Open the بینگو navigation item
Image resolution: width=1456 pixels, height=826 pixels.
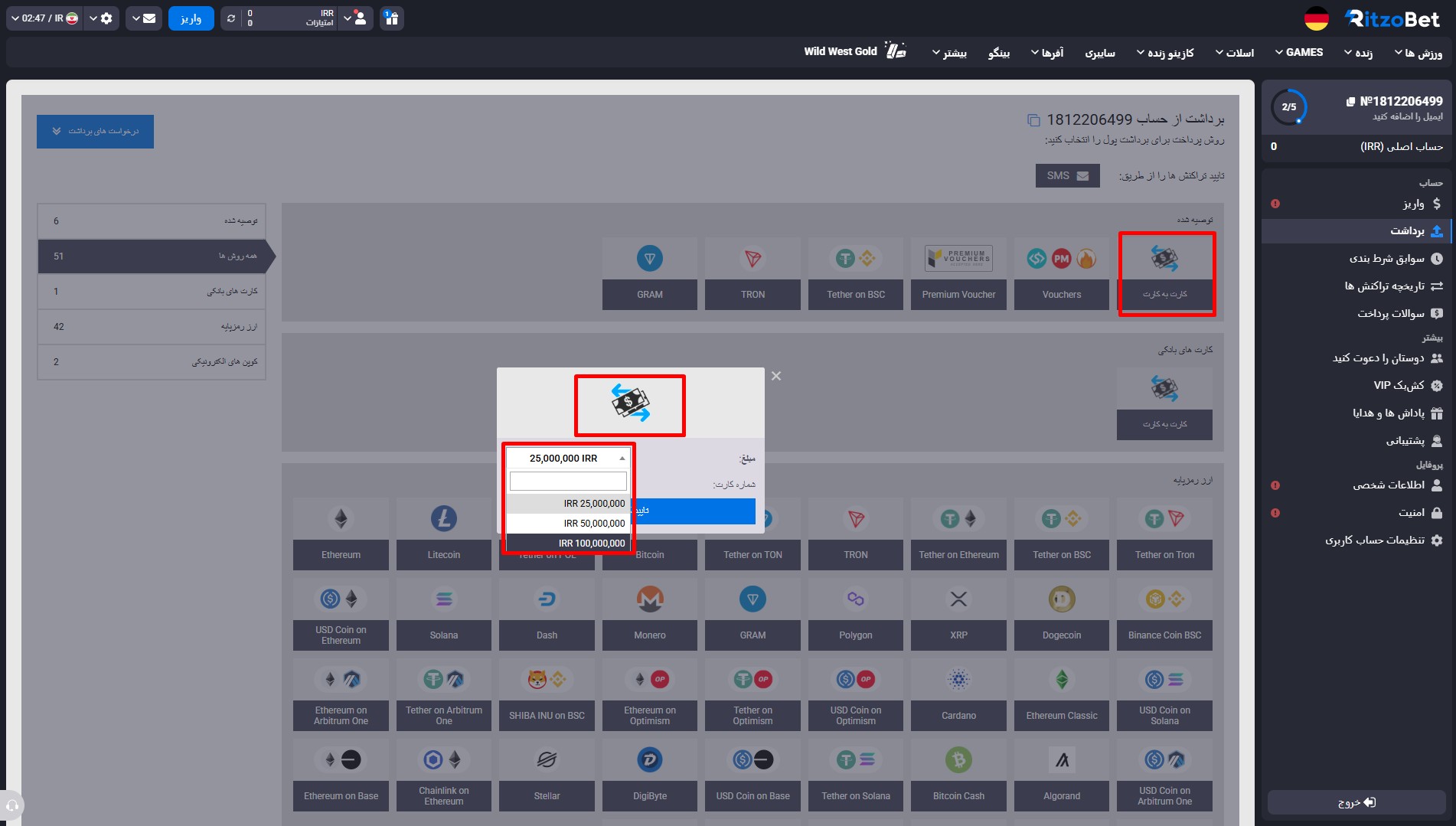pos(999,53)
